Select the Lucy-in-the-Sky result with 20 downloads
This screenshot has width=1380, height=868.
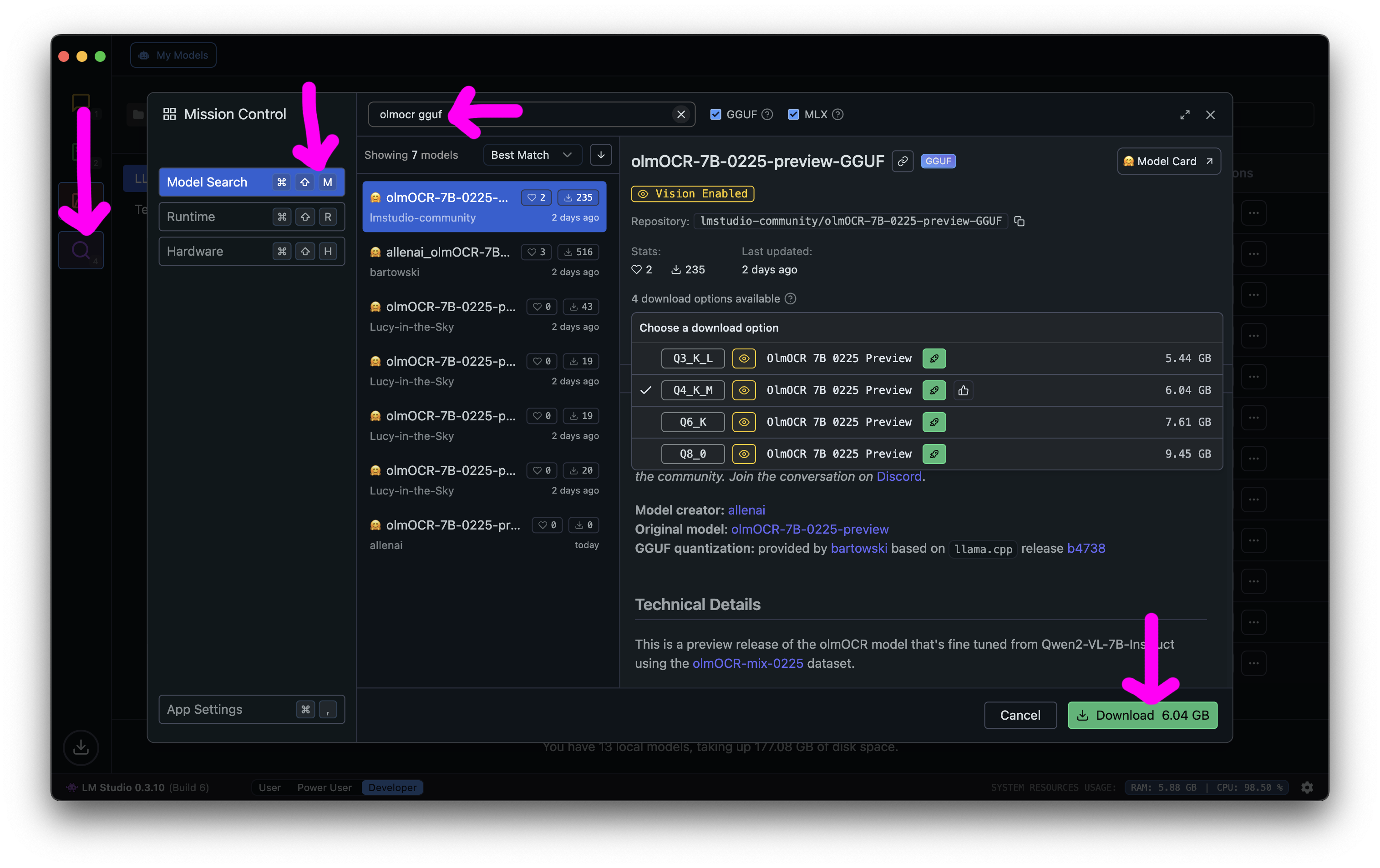(x=484, y=480)
